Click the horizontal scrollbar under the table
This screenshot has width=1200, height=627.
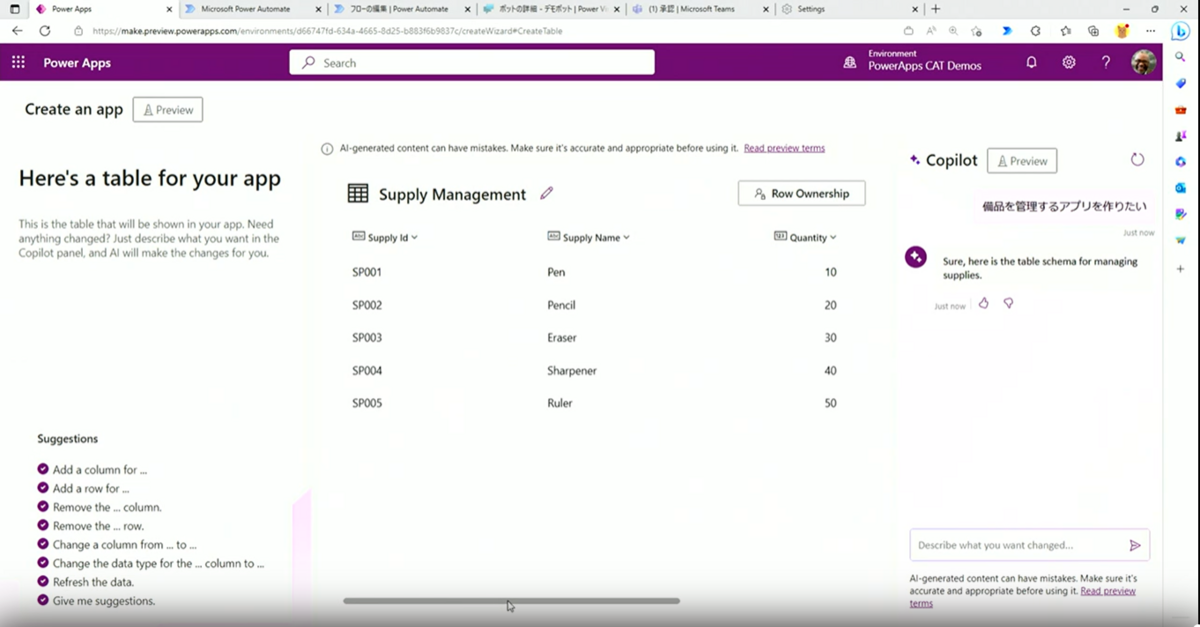click(511, 601)
